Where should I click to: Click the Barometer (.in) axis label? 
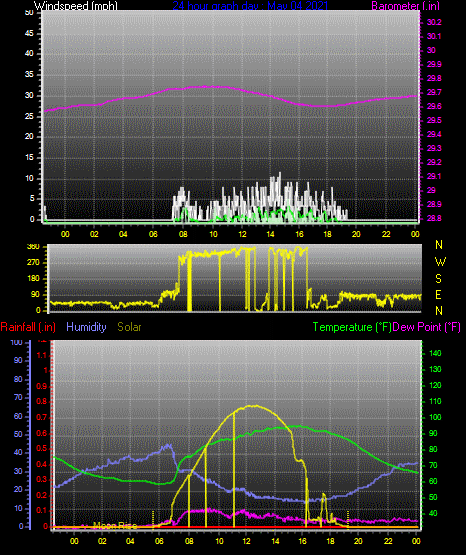(x=405, y=6)
